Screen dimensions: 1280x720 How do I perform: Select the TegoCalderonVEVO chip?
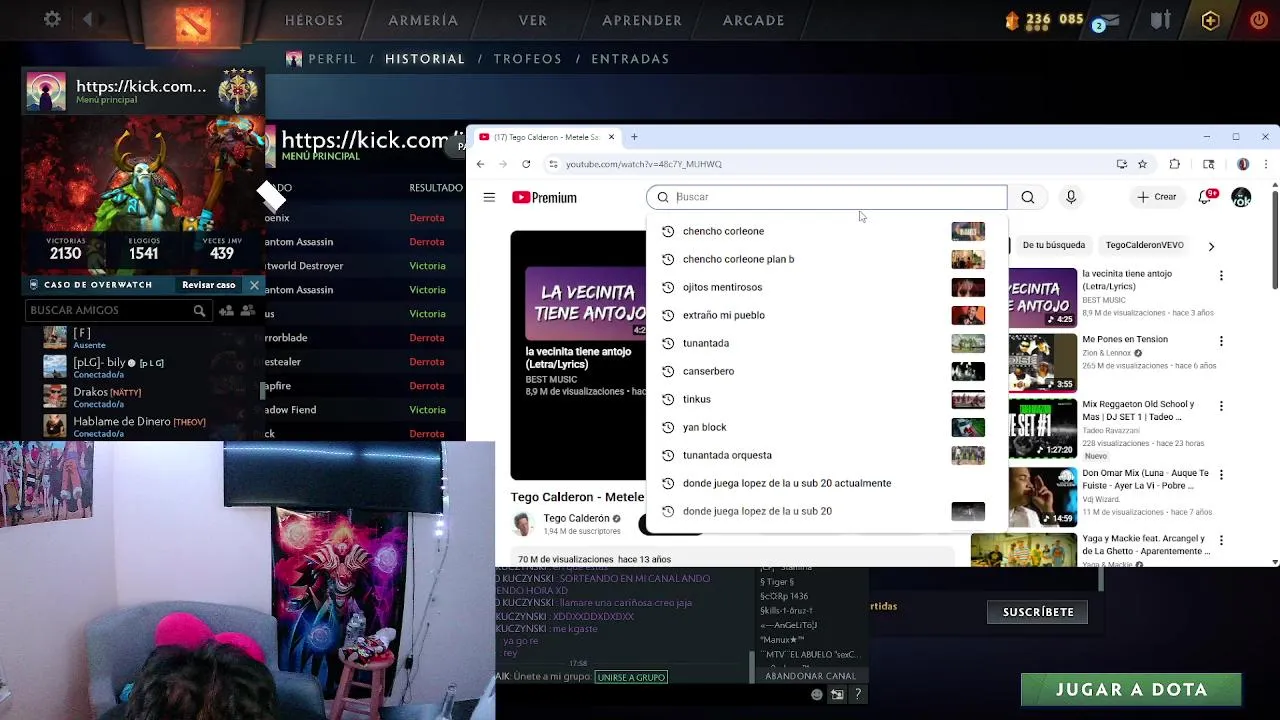[x=1144, y=245]
